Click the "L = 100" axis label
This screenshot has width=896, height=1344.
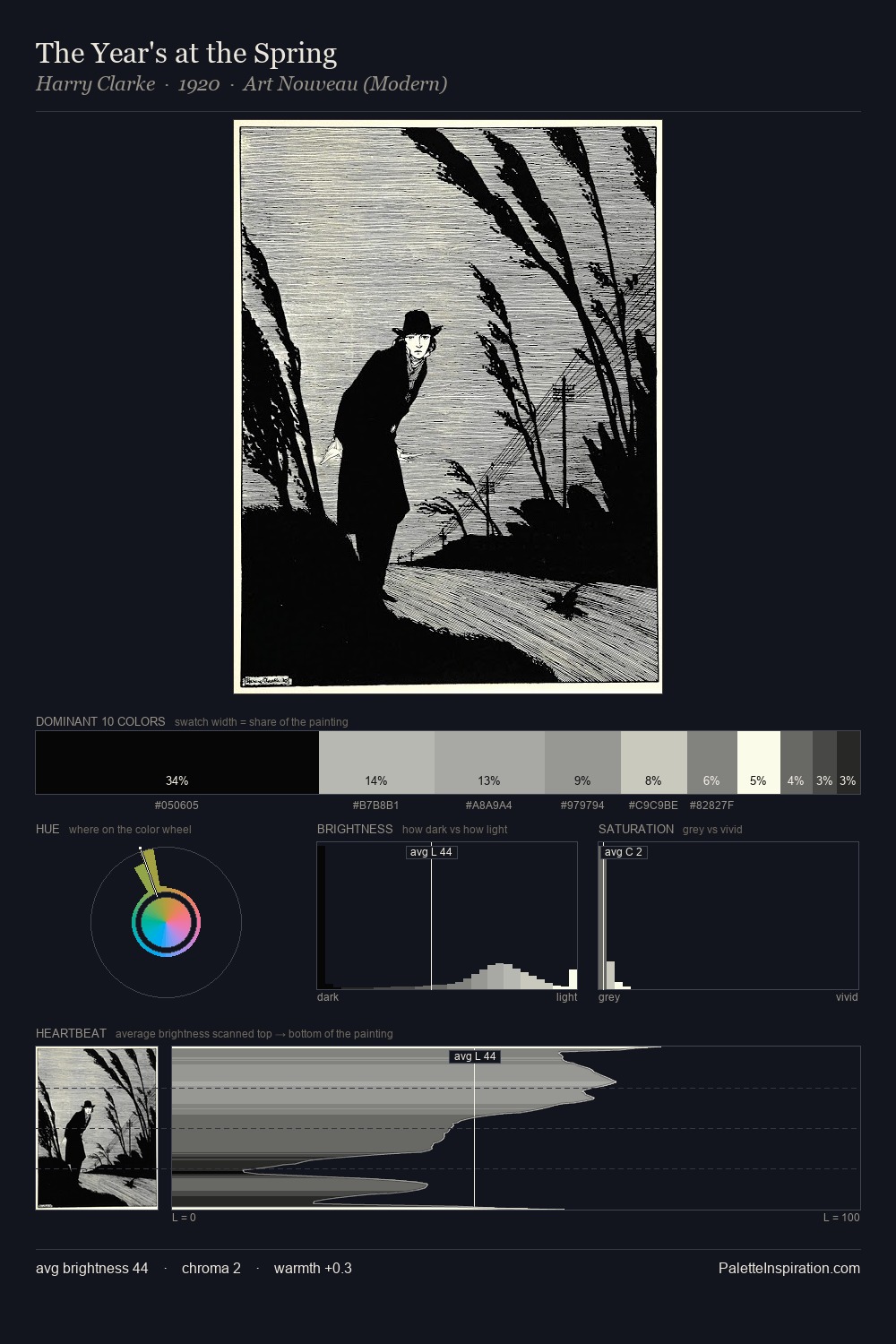841,1218
